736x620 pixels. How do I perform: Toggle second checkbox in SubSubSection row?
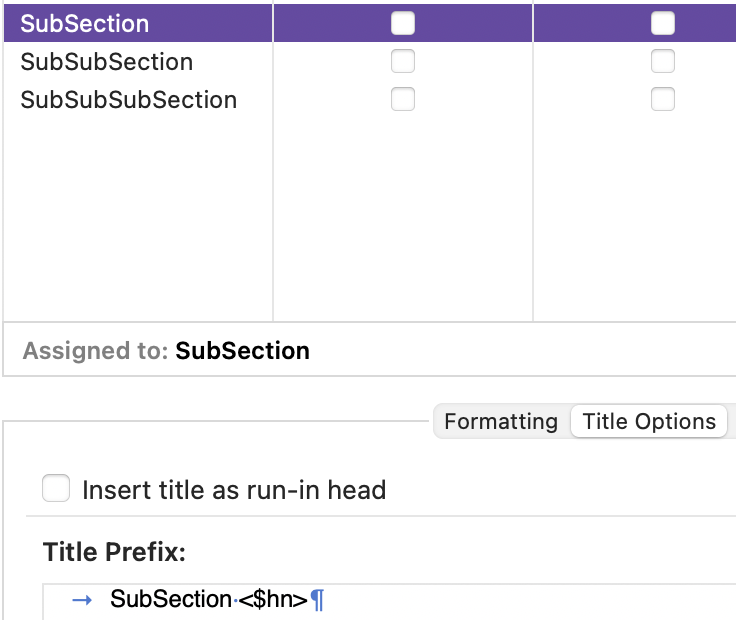point(663,61)
